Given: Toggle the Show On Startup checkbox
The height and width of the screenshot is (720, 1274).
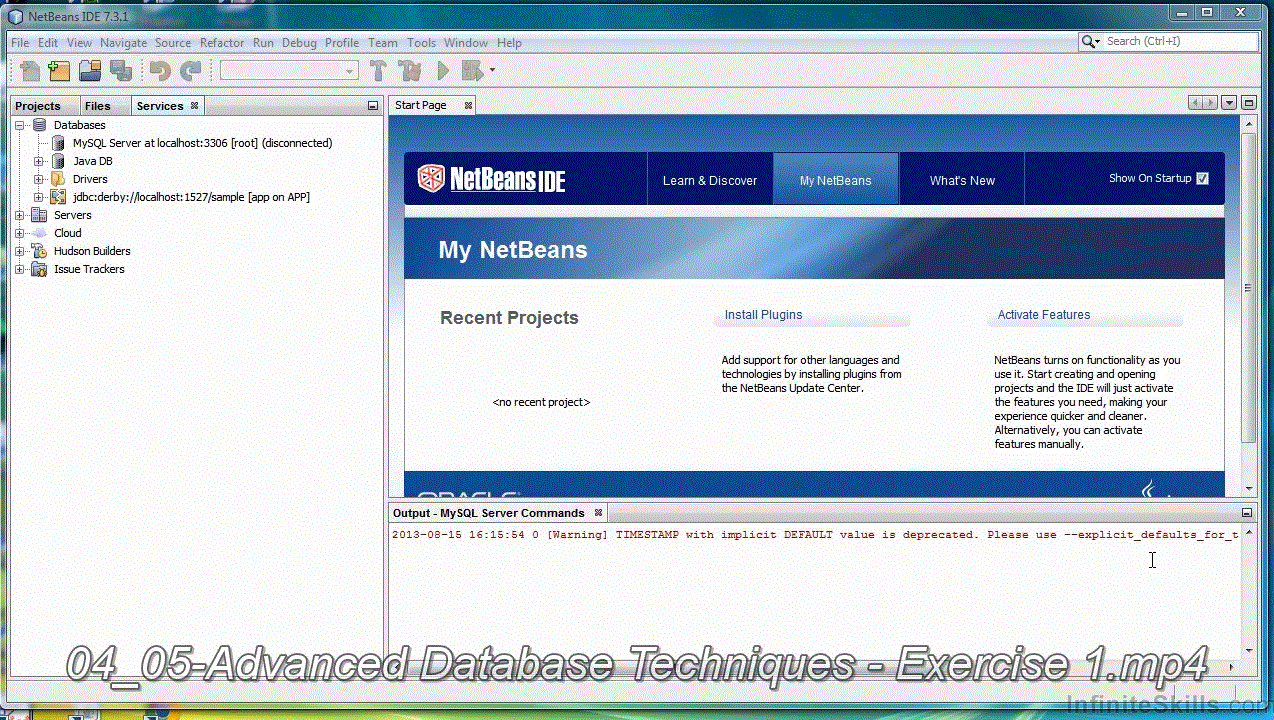Looking at the screenshot, I should [1202, 178].
